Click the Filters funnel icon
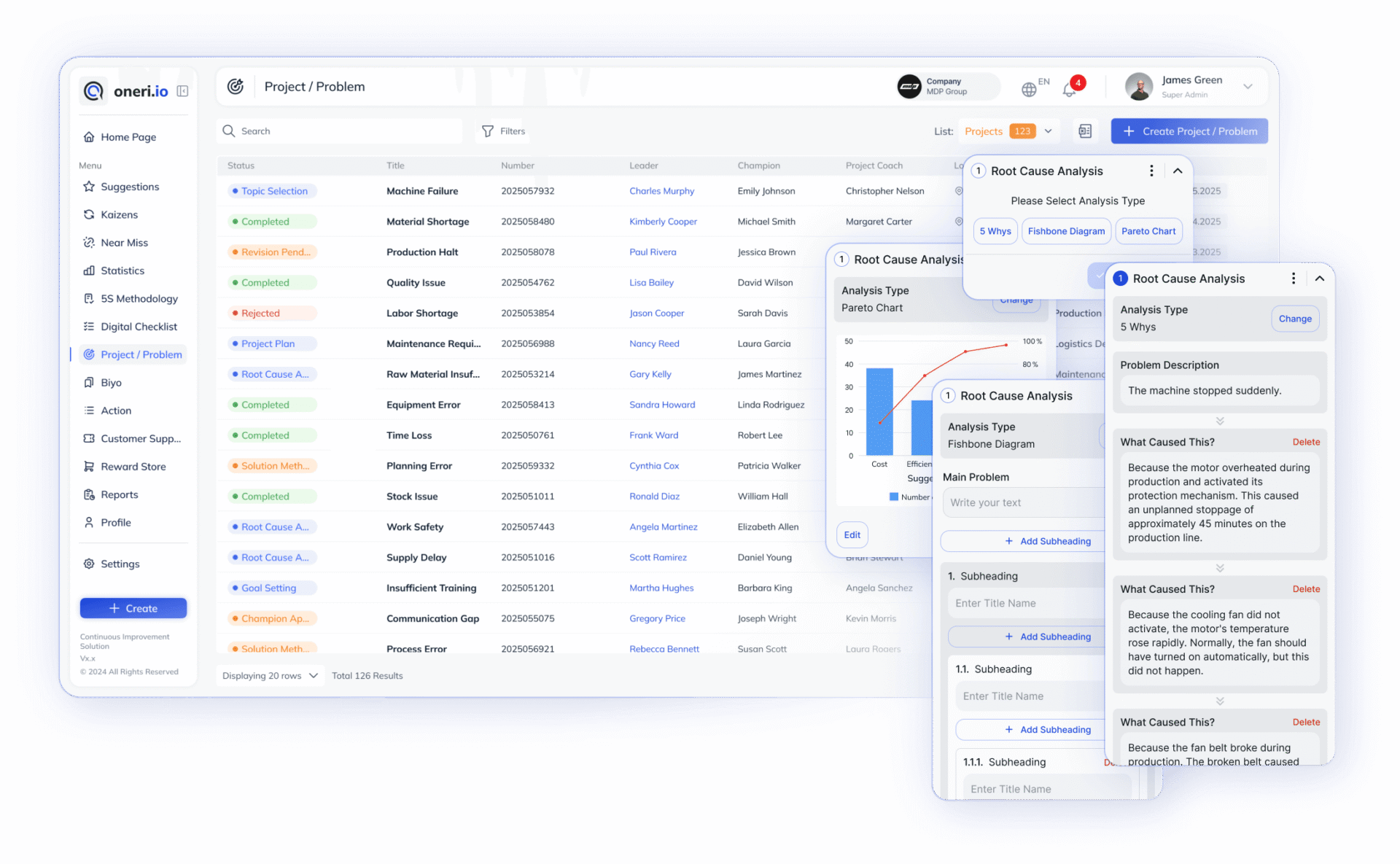 [x=488, y=131]
